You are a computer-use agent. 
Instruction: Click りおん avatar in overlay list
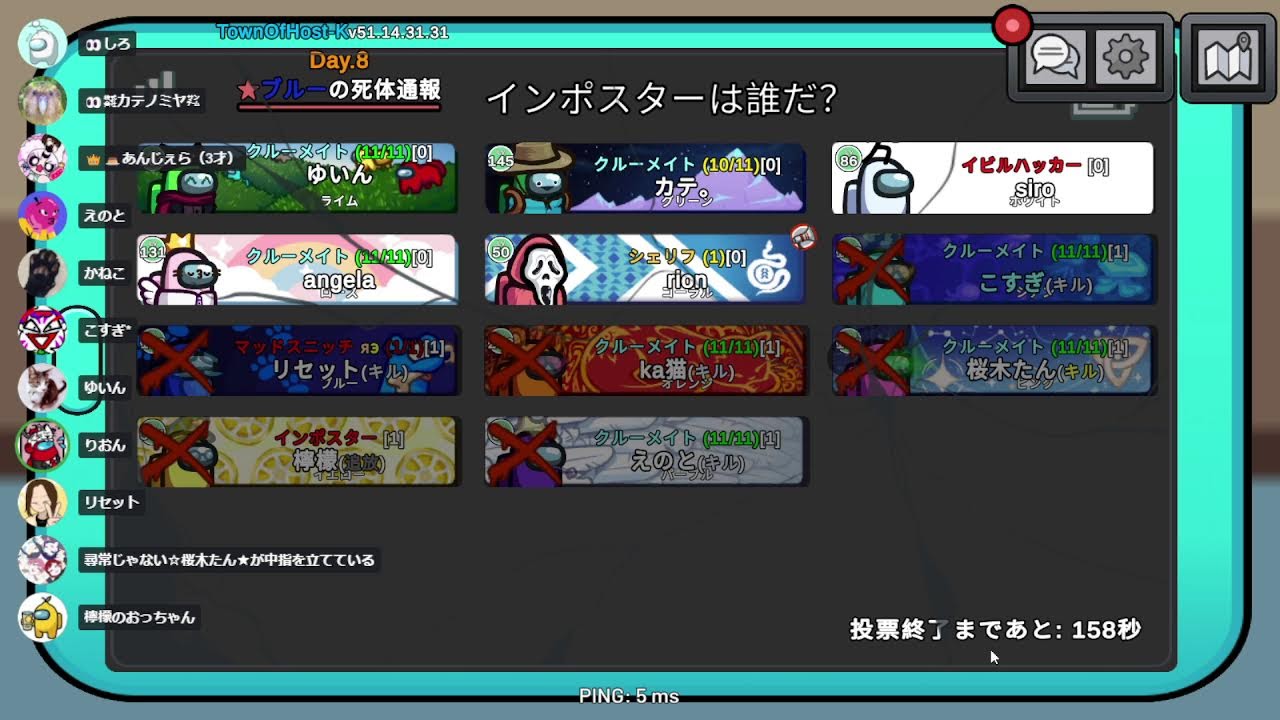click(43, 445)
